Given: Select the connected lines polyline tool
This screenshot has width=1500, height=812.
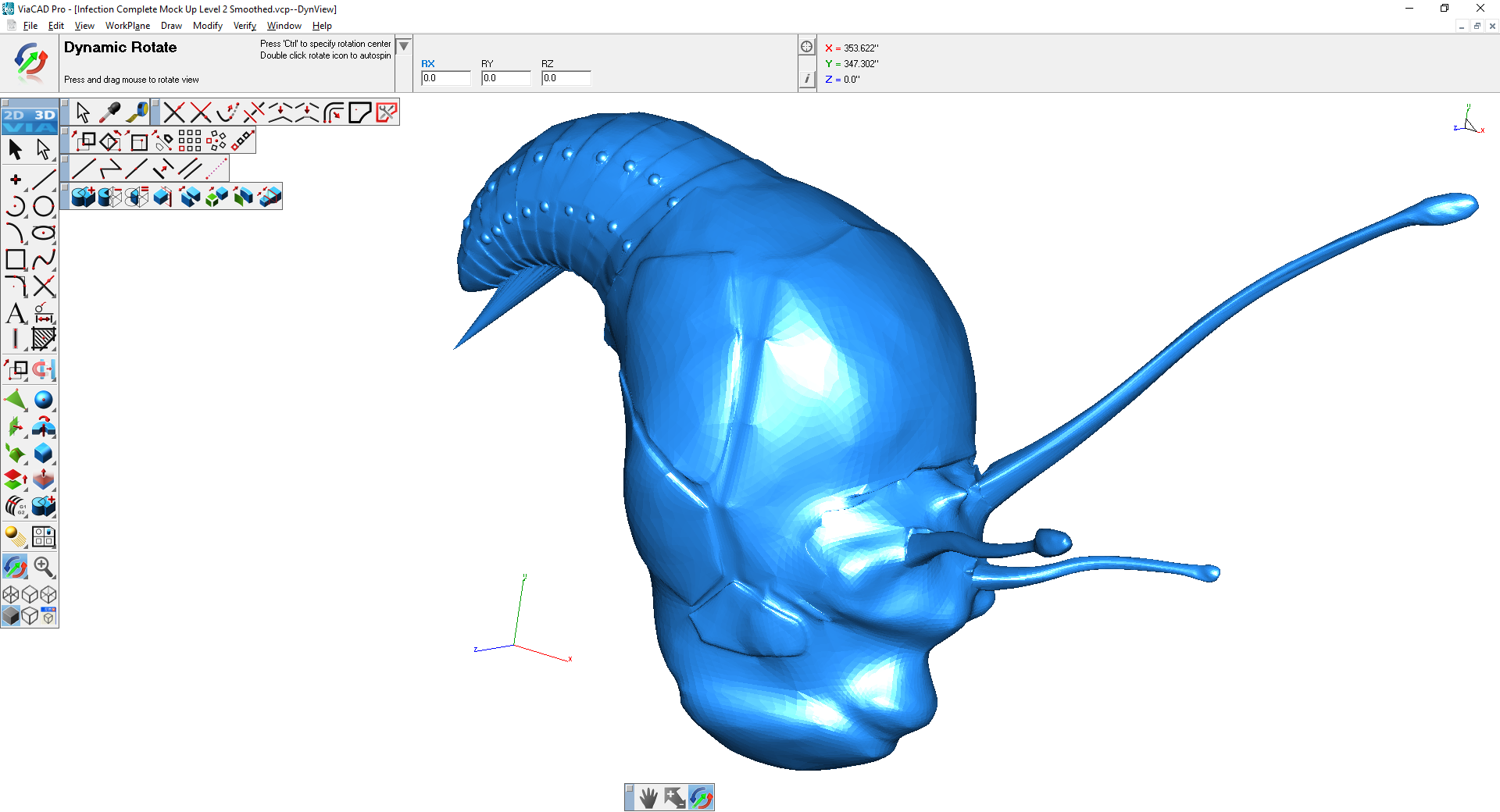Looking at the screenshot, I should tap(110, 168).
